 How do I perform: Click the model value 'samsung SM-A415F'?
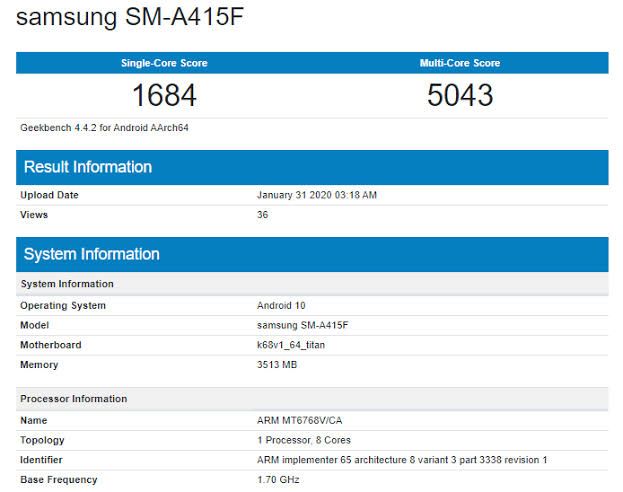pyautogui.click(x=302, y=325)
